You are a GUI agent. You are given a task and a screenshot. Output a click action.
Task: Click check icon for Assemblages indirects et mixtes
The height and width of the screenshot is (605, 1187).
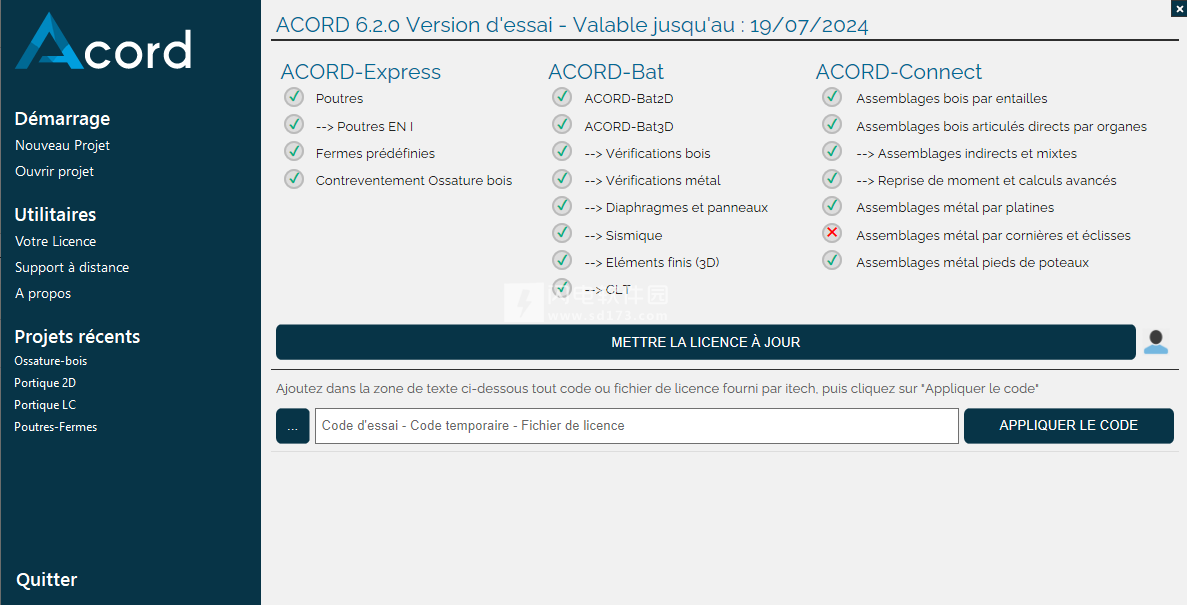pos(832,151)
